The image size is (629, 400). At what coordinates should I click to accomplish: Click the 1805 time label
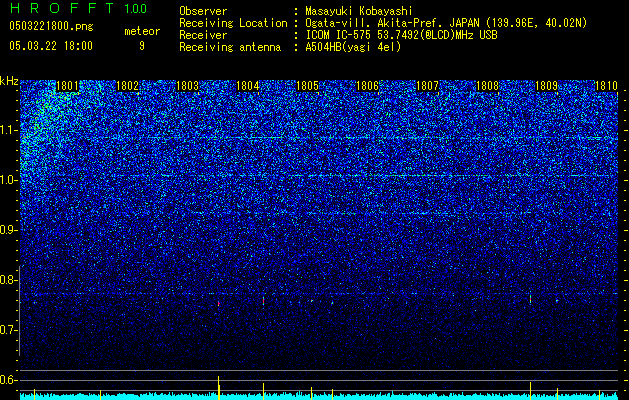point(307,86)
